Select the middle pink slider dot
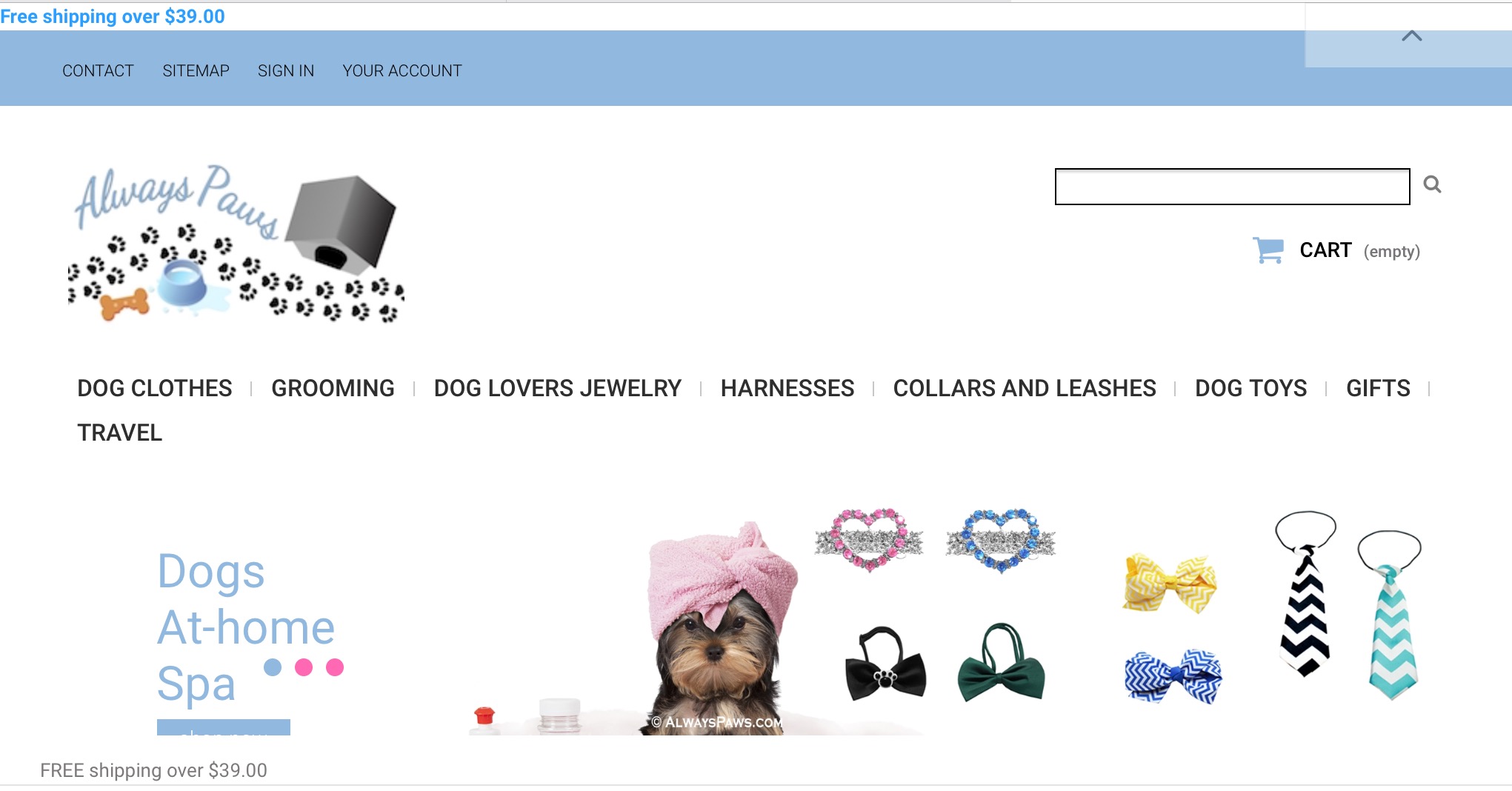Screen dimensions: 1512x791 click(x=304, y=667)
